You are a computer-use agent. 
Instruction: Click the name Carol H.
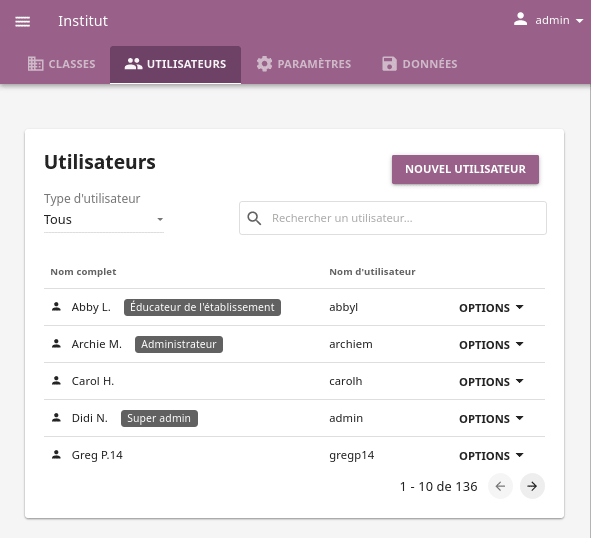[x=93, y=381]
